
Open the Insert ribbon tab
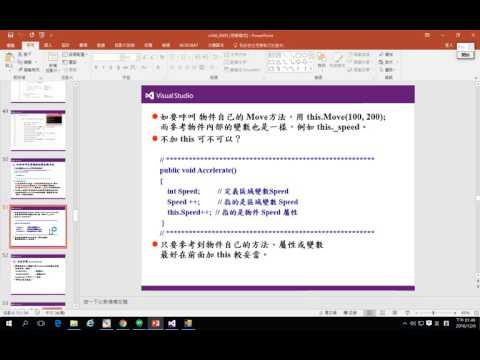tap(48, 45)
